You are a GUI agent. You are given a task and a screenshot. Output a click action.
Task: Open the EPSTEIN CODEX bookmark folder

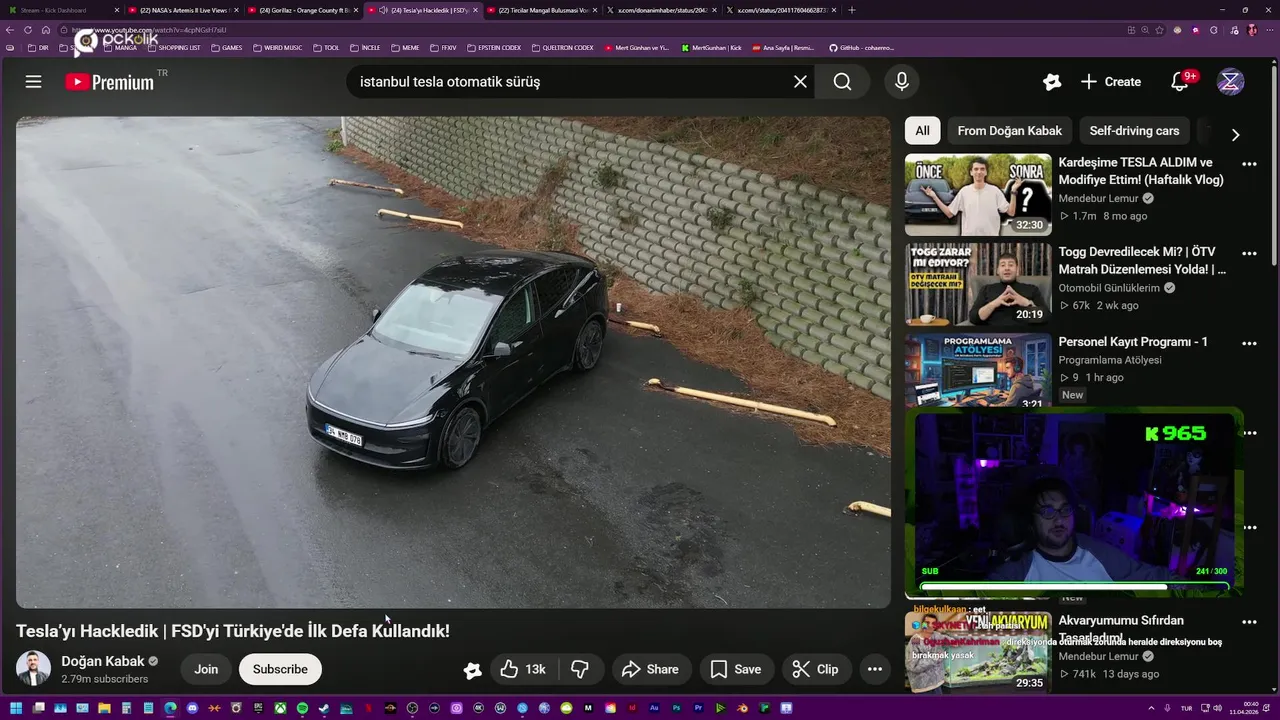coord(494,47)
